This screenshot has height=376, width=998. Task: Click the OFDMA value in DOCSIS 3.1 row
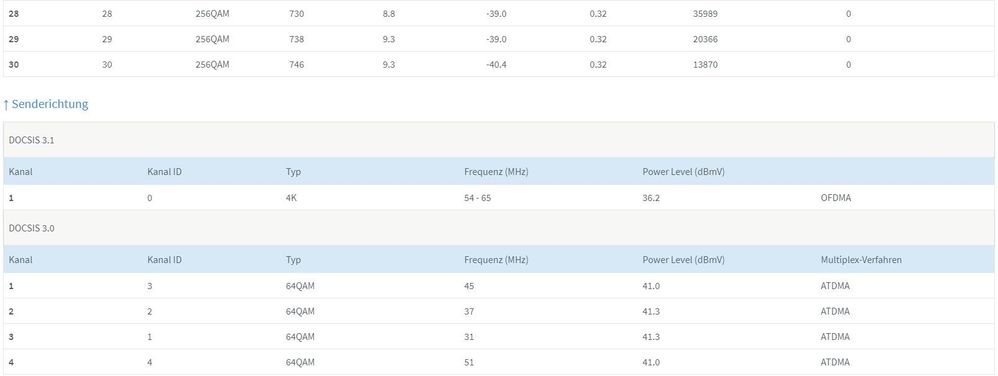click(x=836, y=198)
